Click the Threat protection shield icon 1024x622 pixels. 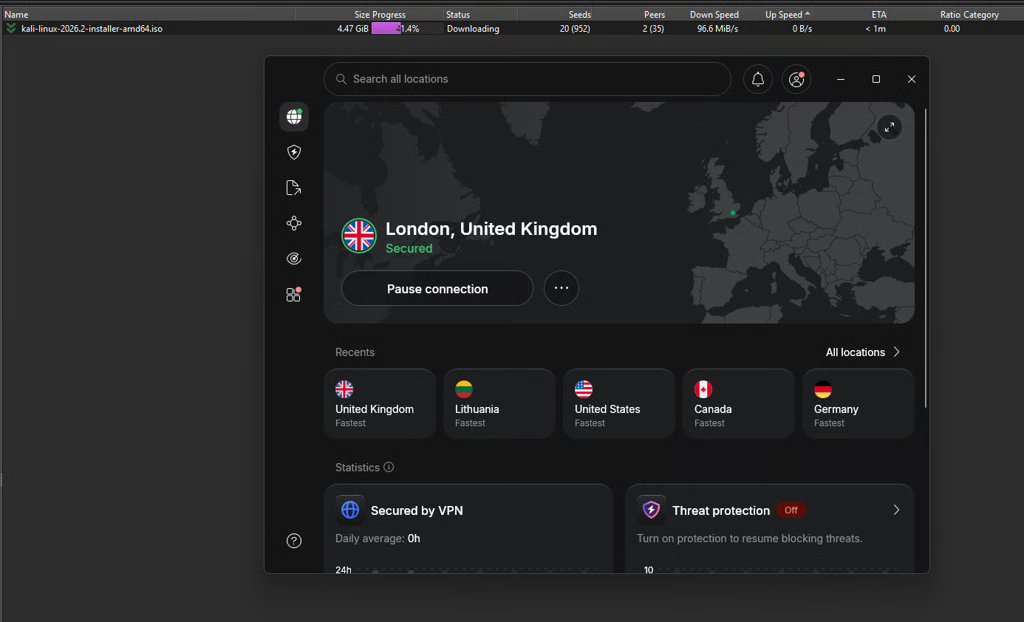[x=651, y=510]
